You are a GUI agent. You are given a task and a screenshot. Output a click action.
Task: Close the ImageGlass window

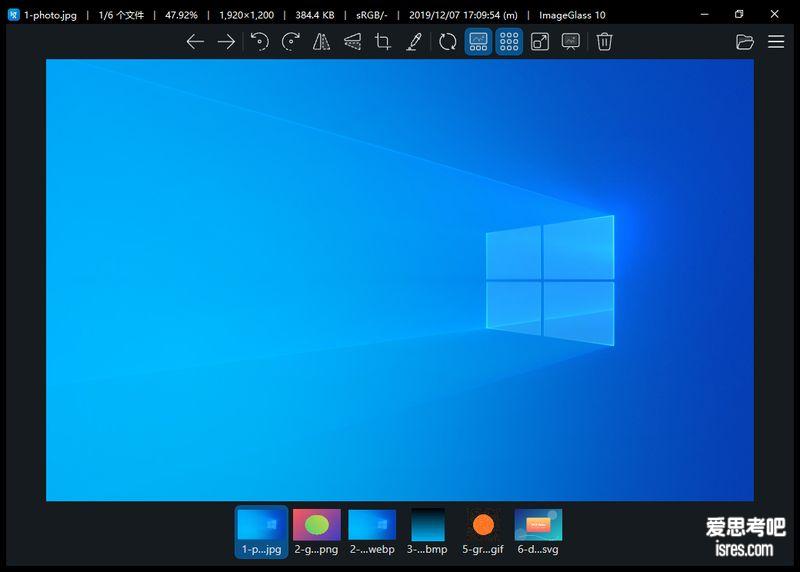[x=774, y=14]
